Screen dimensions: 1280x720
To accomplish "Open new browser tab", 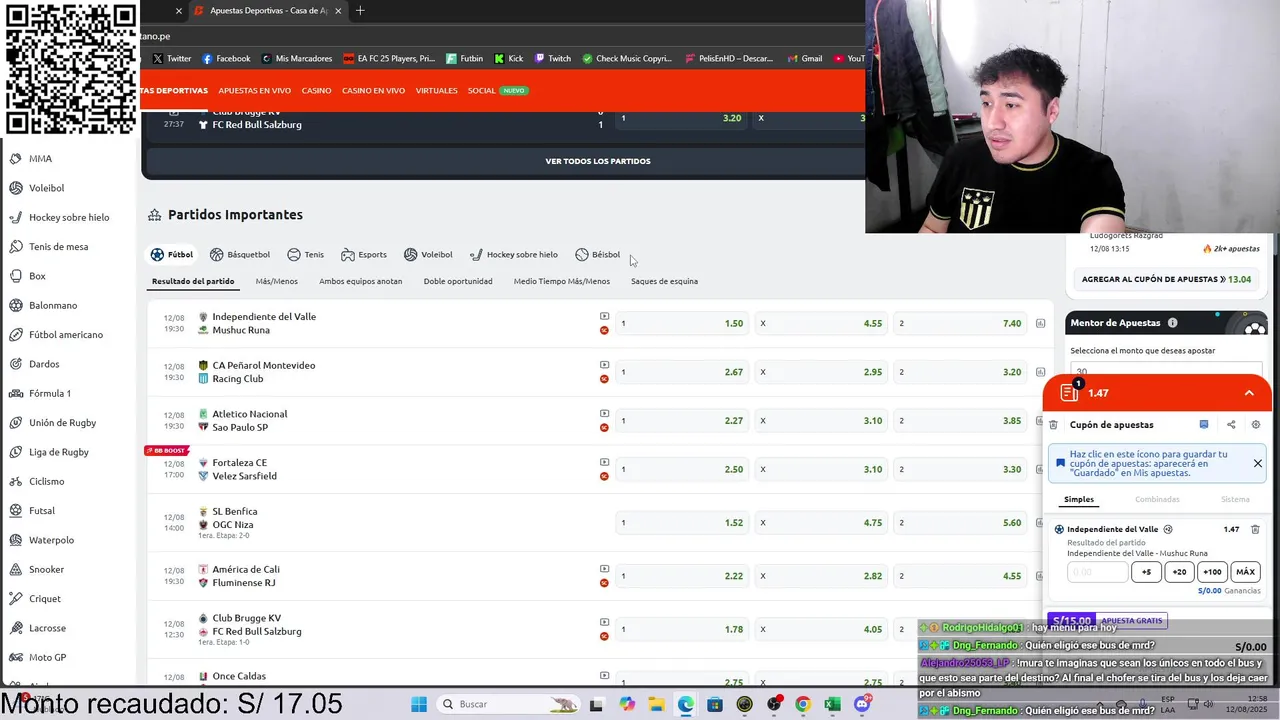I will pyautogui.click(x=360, y=11).
